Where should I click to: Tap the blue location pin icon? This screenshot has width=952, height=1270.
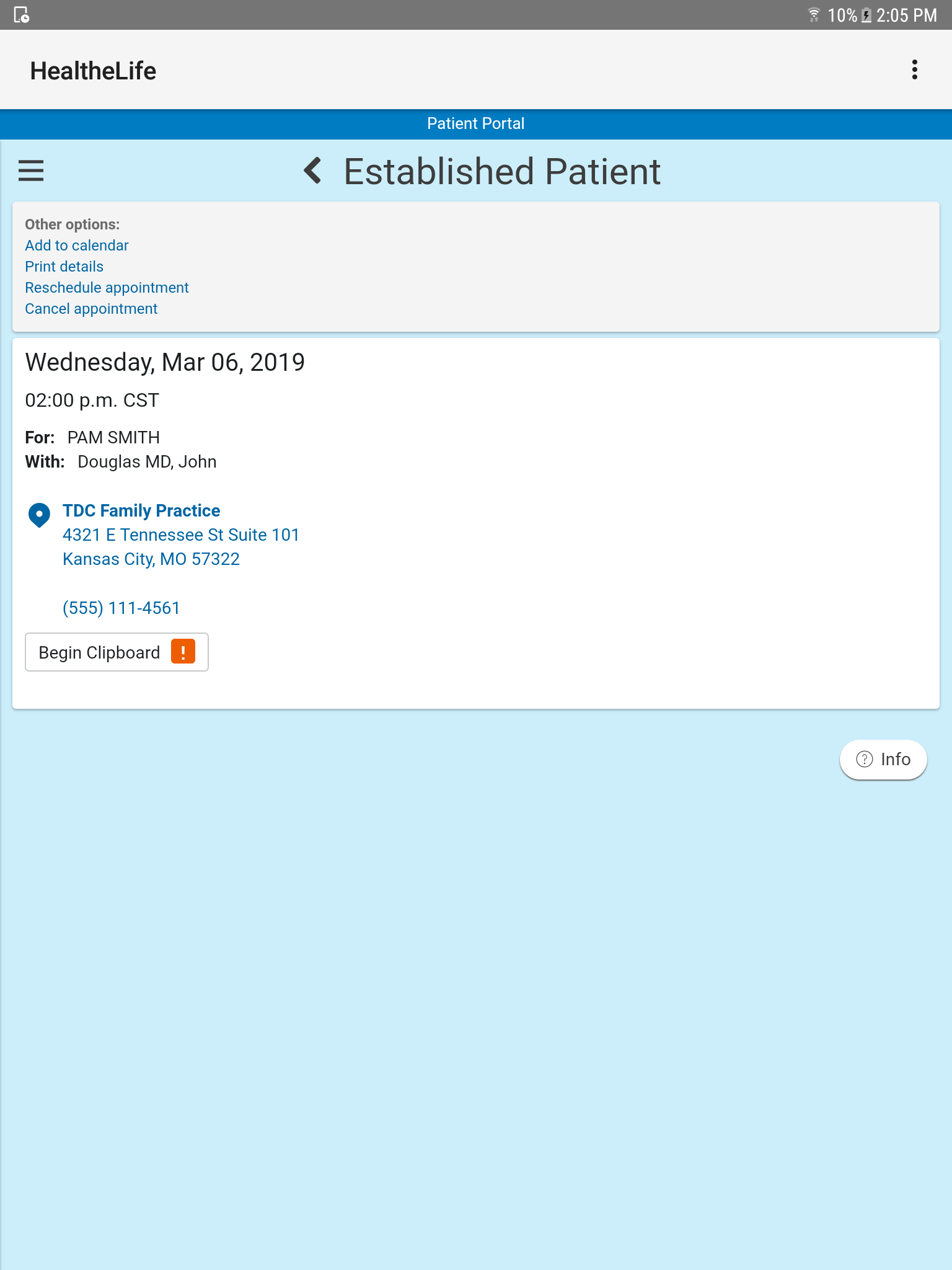point(39,515)
